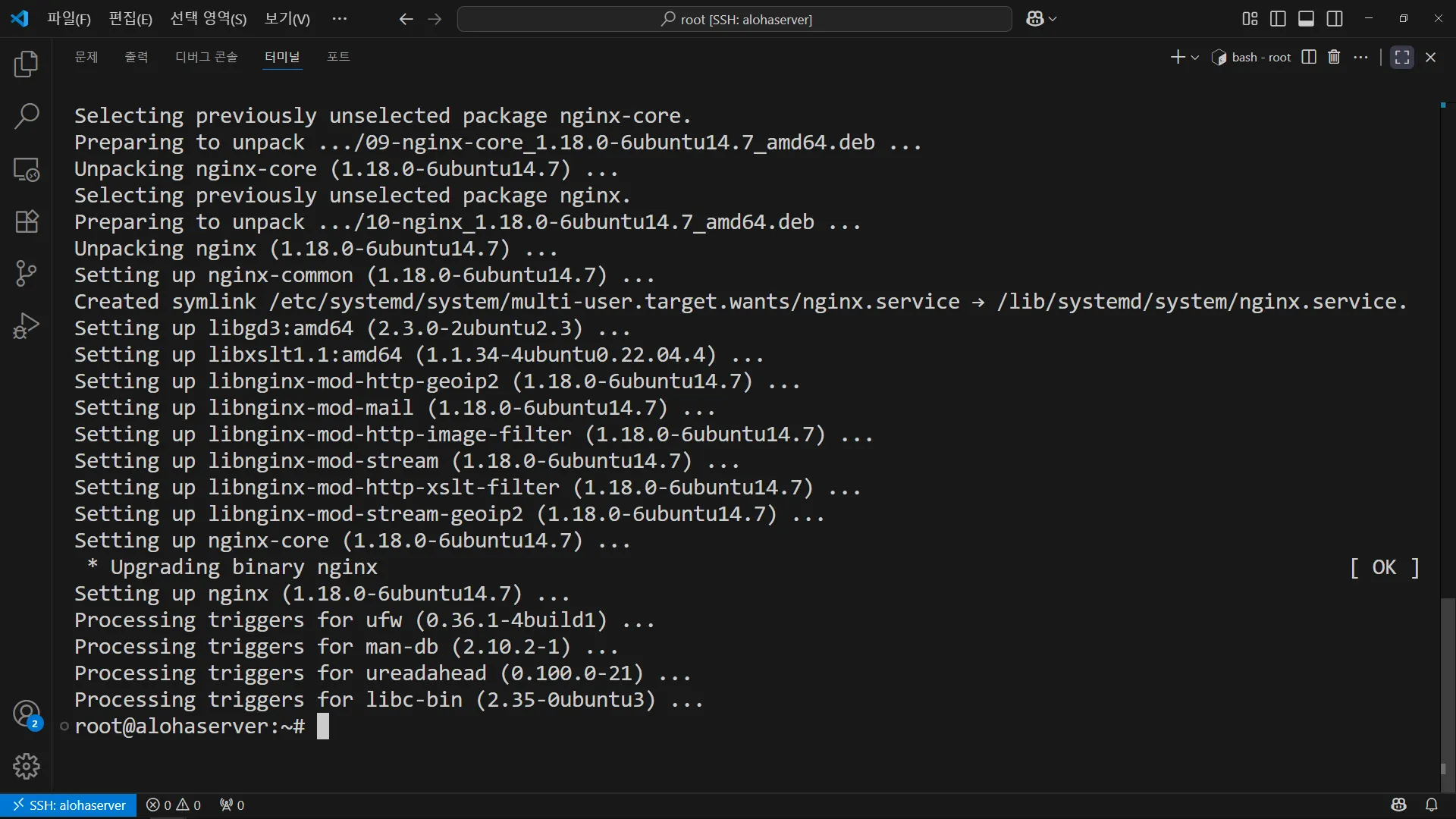Open the Source Control view
This screenshot has width=1456, height=819.
[x=27, y=274]
